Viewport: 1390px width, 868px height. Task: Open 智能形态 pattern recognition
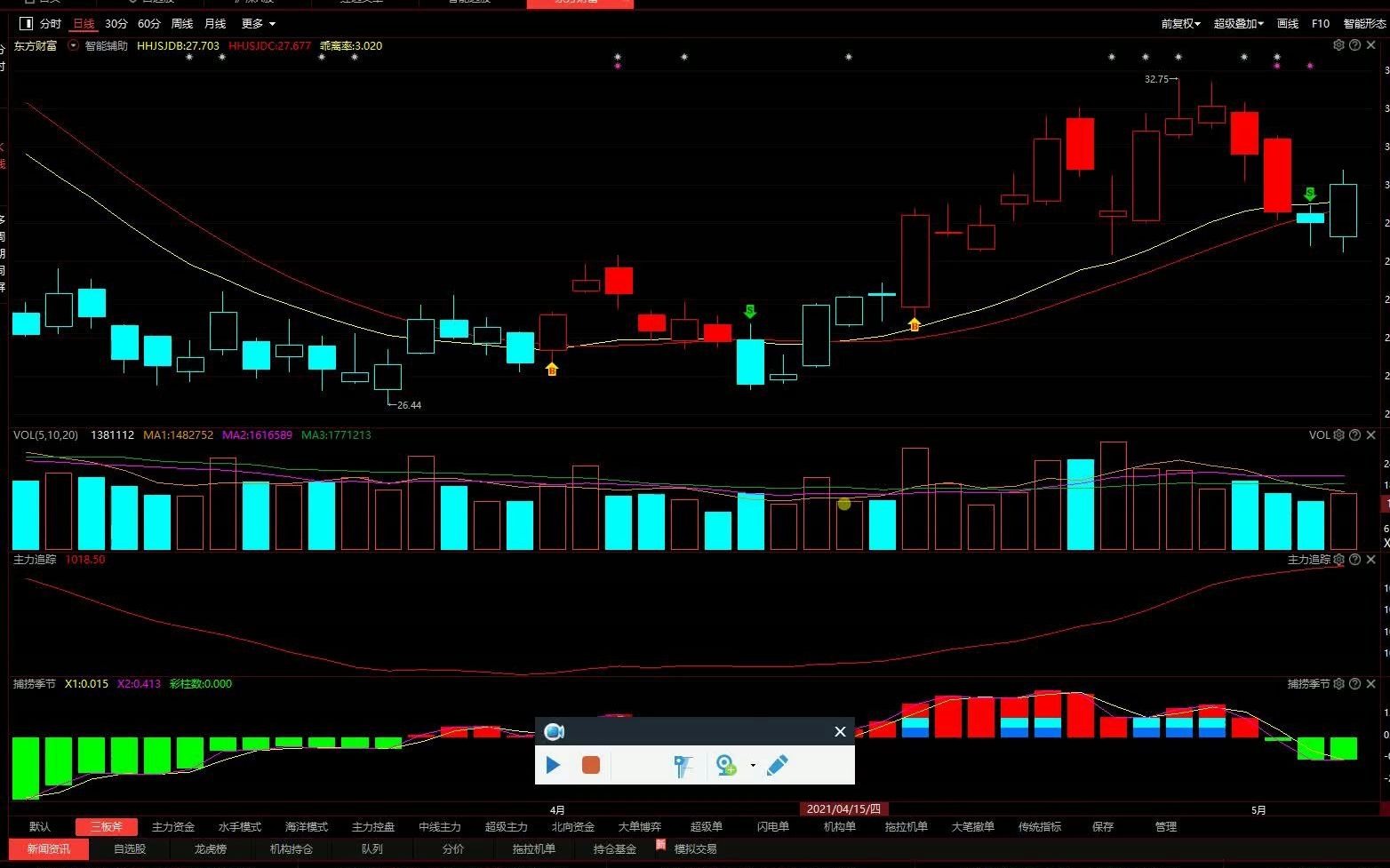pos(1364,24)
